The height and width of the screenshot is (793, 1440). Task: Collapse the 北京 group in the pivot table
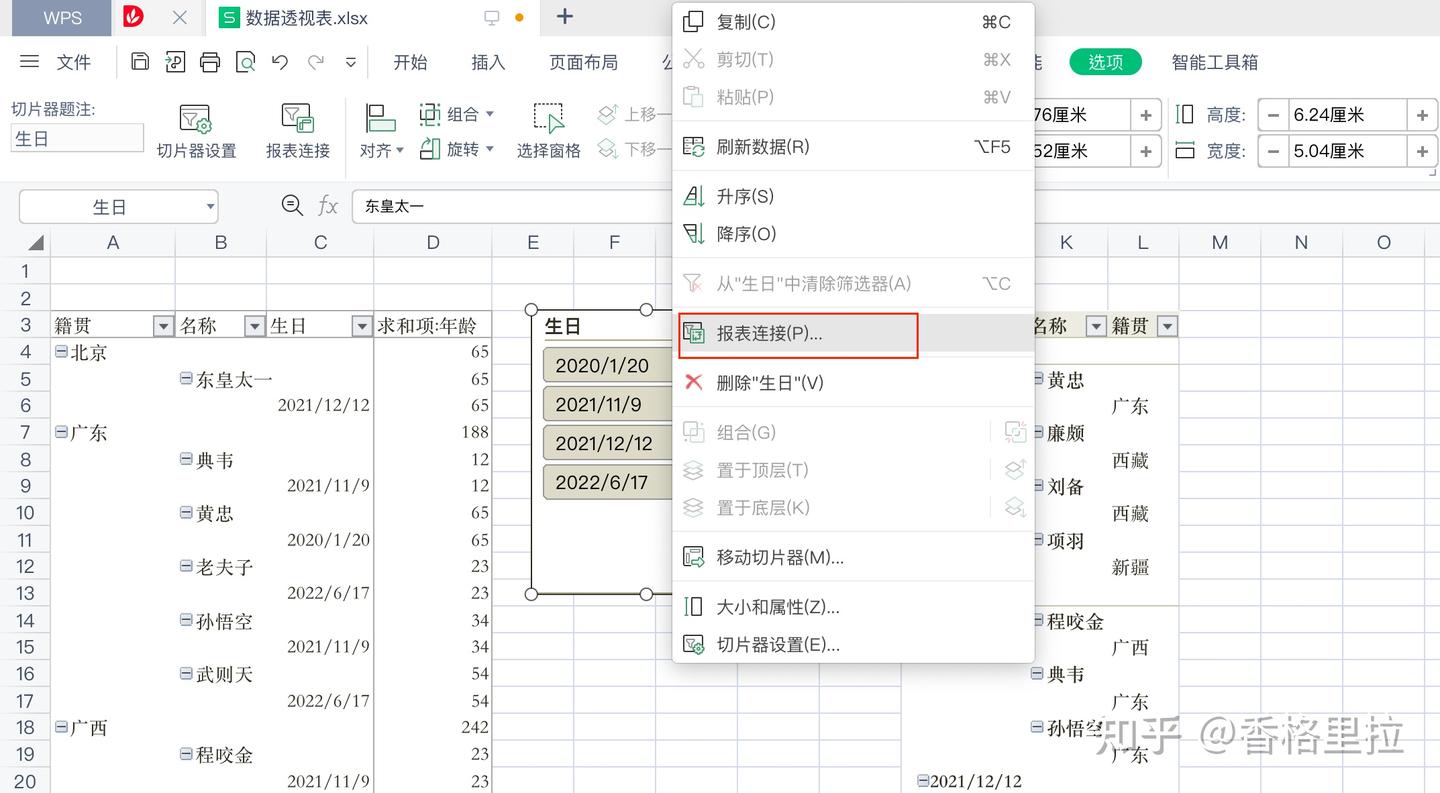[61, 351]
